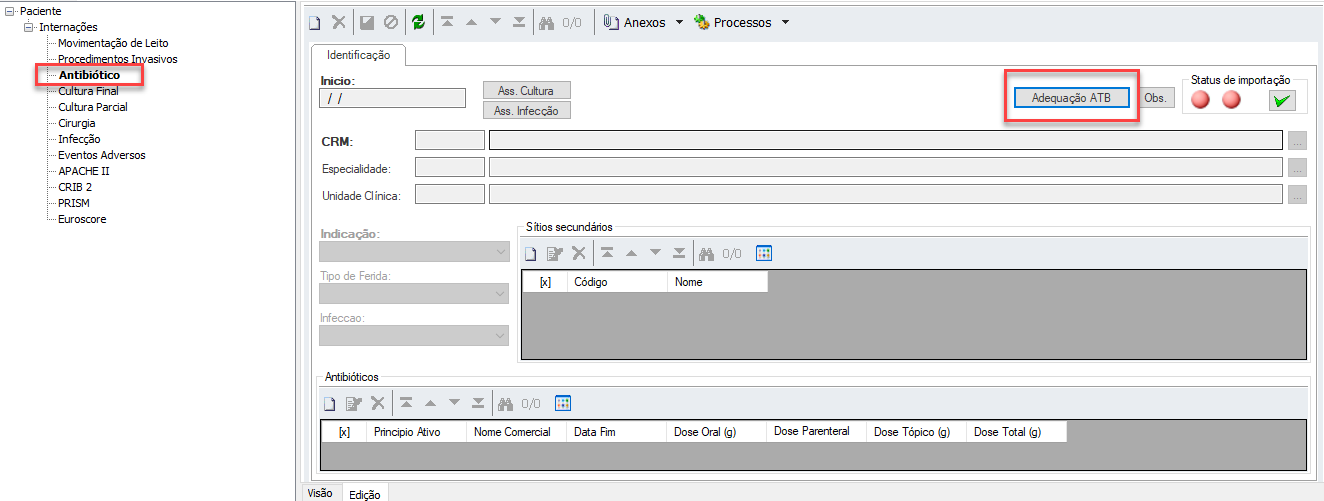Switch to the Edição tab
Screen dimensions: 1324x501
[x=365, y=493]
